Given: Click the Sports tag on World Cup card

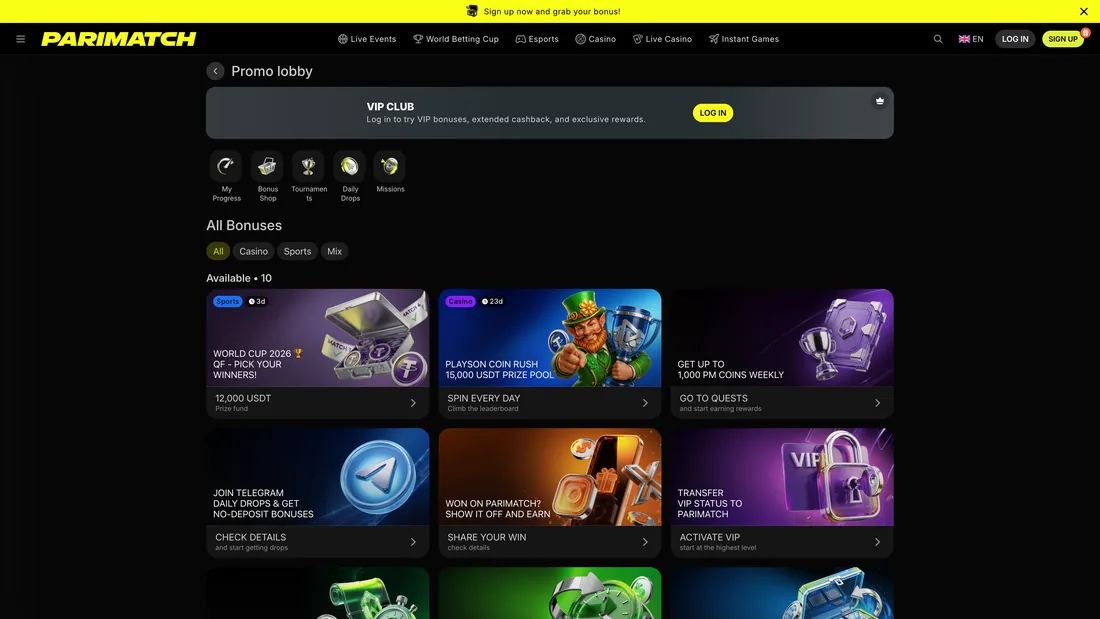Looking at the screenshot, I should (227, 301).
